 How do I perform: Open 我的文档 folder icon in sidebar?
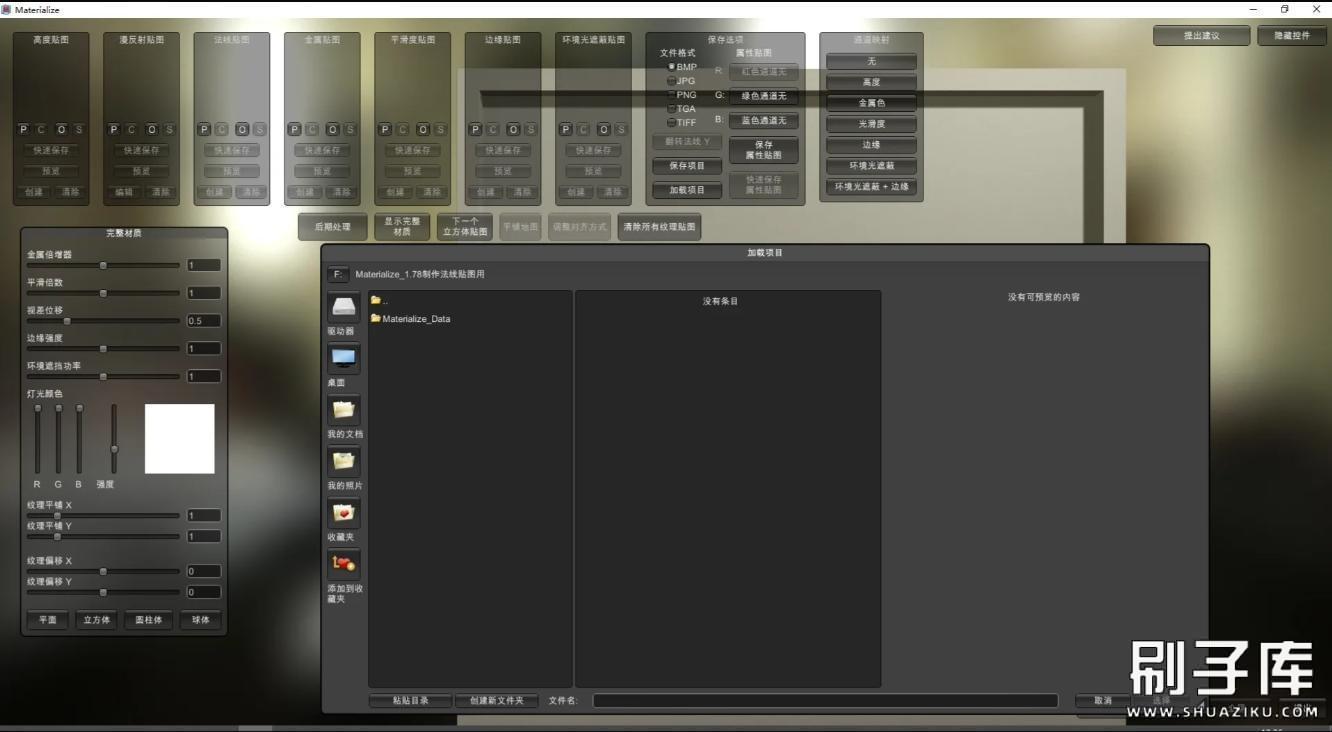(343, 410)
